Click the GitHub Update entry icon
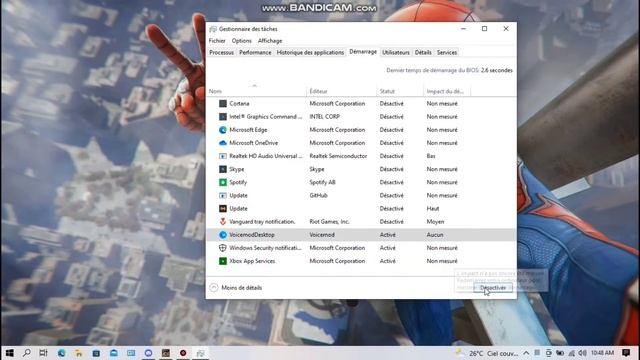Viewport: 640px width, 360px height. tap(223, 196)
